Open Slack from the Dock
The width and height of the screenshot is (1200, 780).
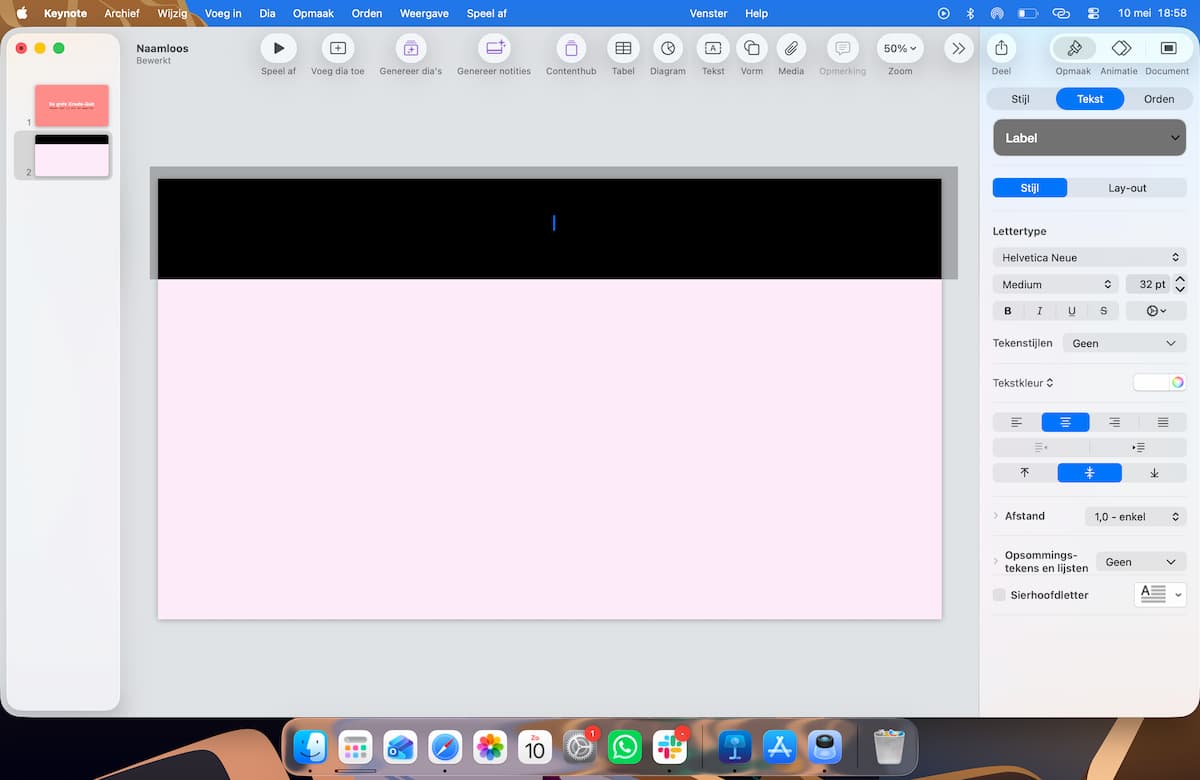tap(669, 747)
